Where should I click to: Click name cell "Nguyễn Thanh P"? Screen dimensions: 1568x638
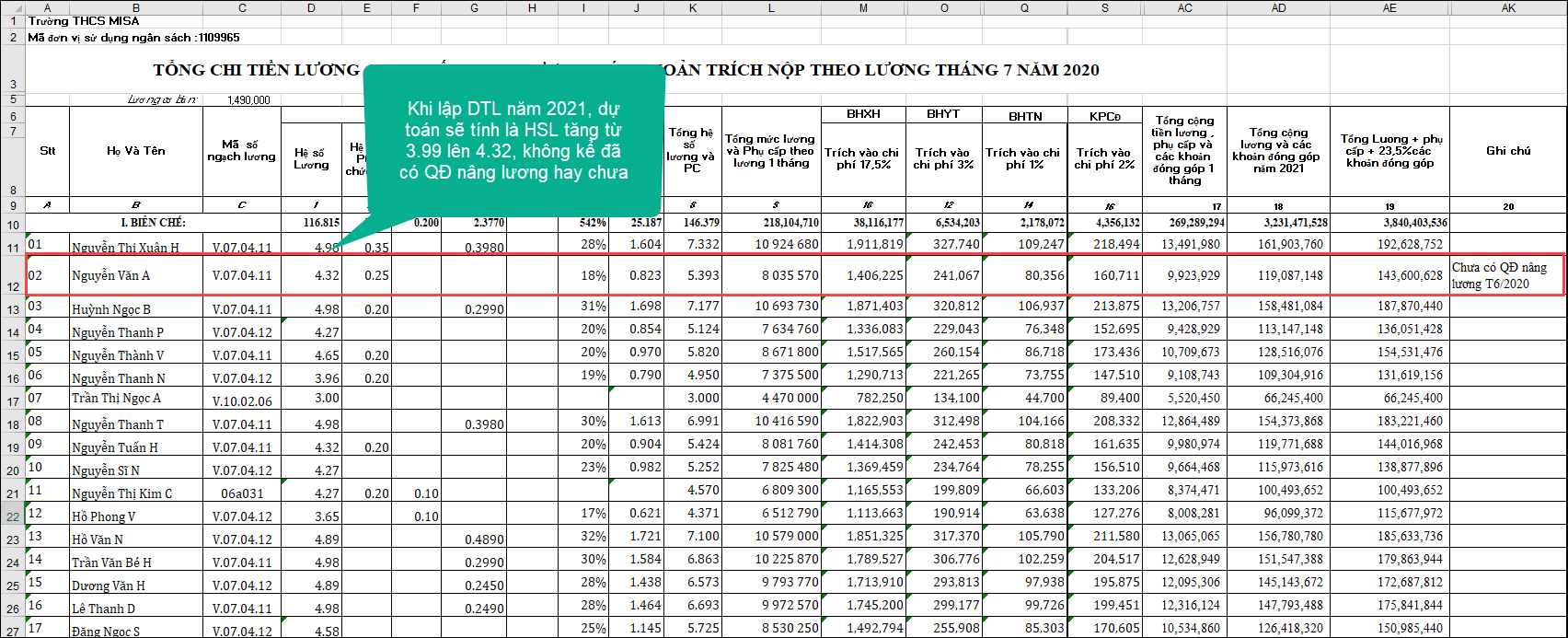[136, 330]
